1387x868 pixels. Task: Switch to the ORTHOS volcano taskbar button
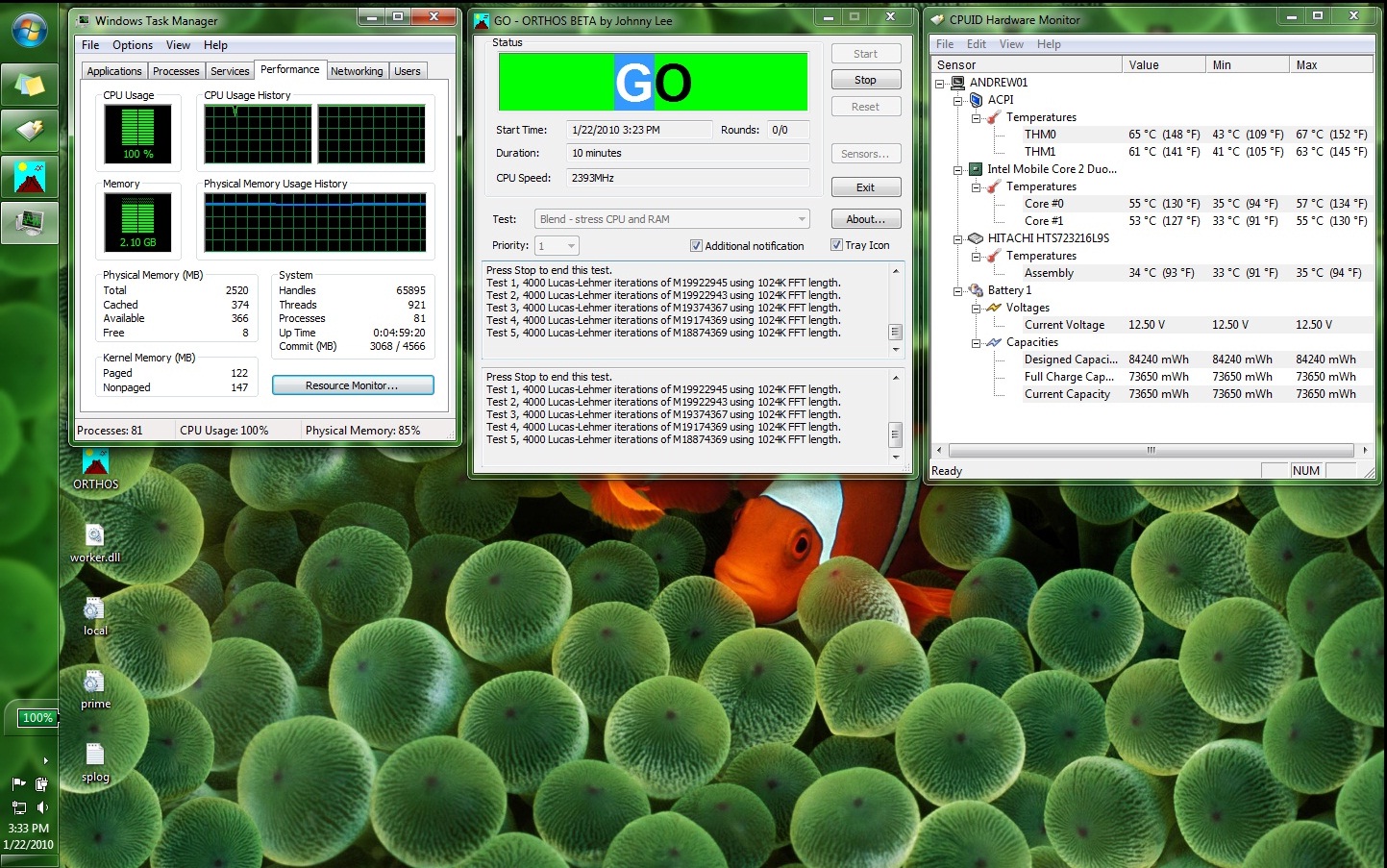[x=30, y=177]
